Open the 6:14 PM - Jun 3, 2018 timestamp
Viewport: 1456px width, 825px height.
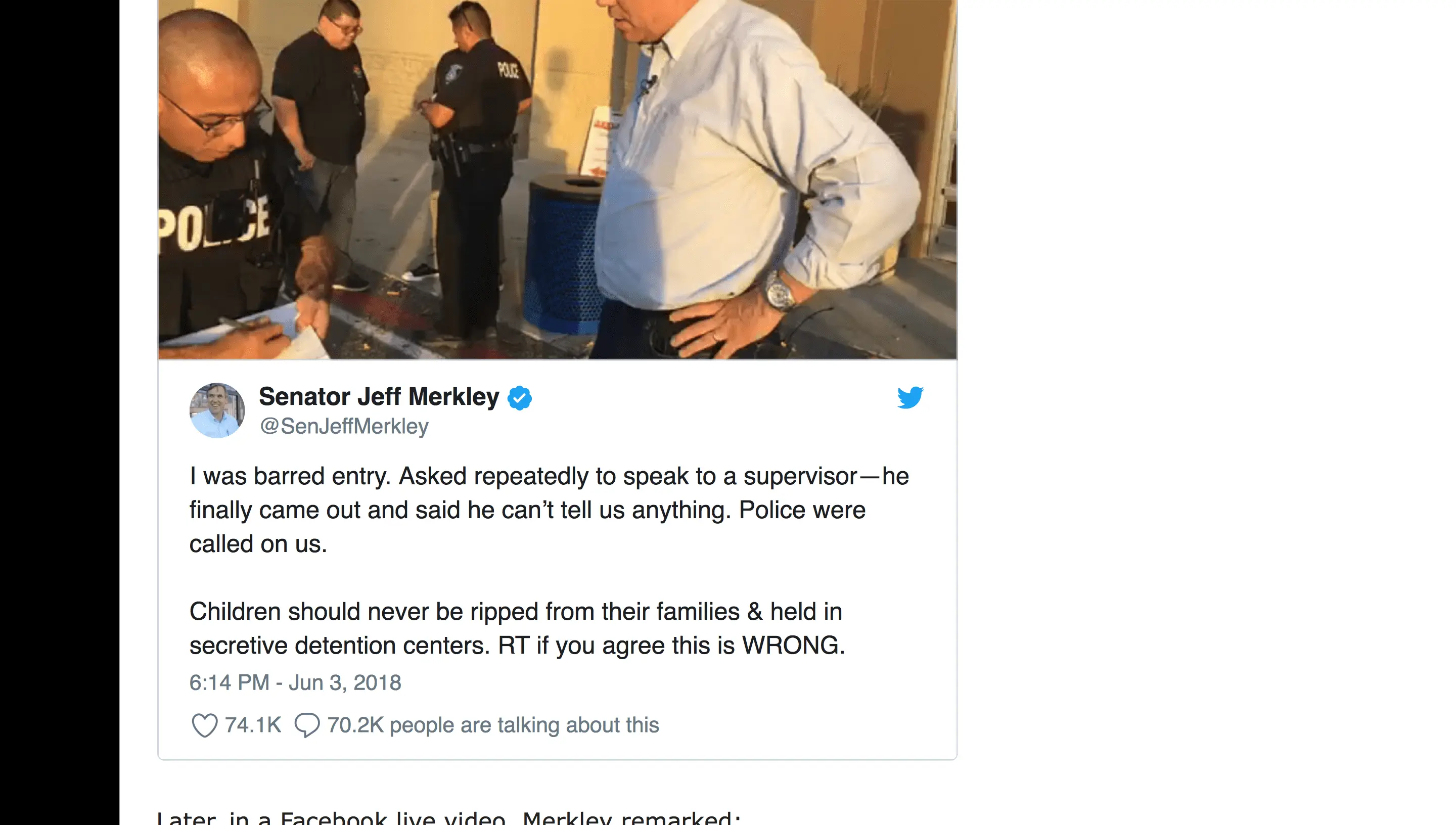295,683
